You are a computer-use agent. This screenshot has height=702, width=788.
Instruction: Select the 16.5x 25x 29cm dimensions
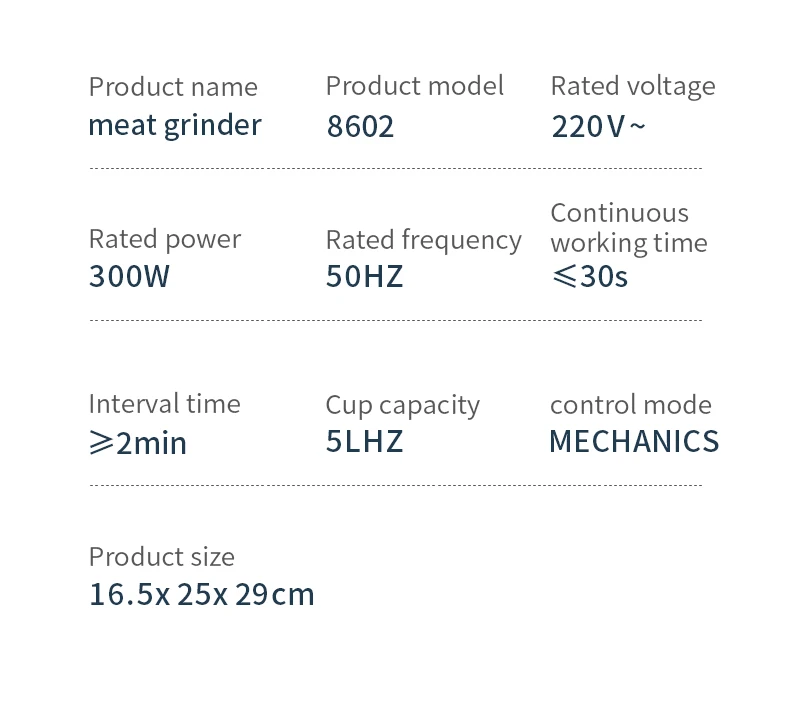(201, 595)
